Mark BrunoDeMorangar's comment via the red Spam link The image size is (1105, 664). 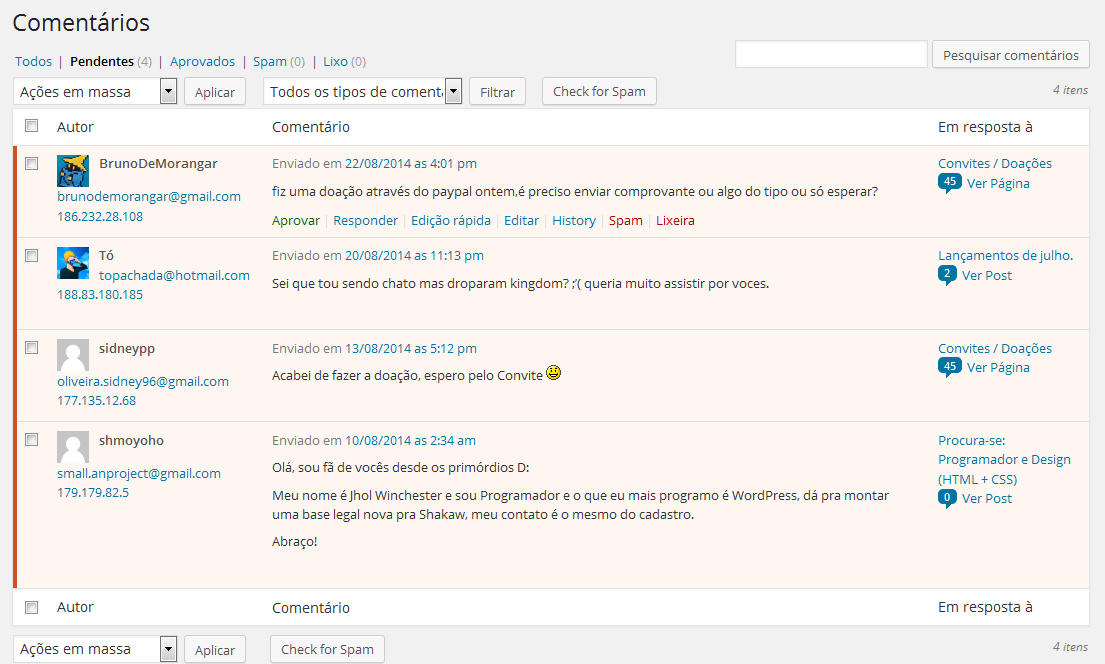coord(626,221)
